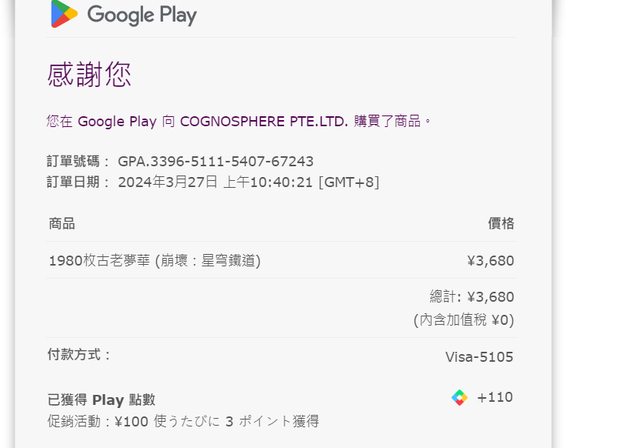Click the 內含加值稅 ¥0 tax line
Screen dimensions: 640x448
pos(464,320)
